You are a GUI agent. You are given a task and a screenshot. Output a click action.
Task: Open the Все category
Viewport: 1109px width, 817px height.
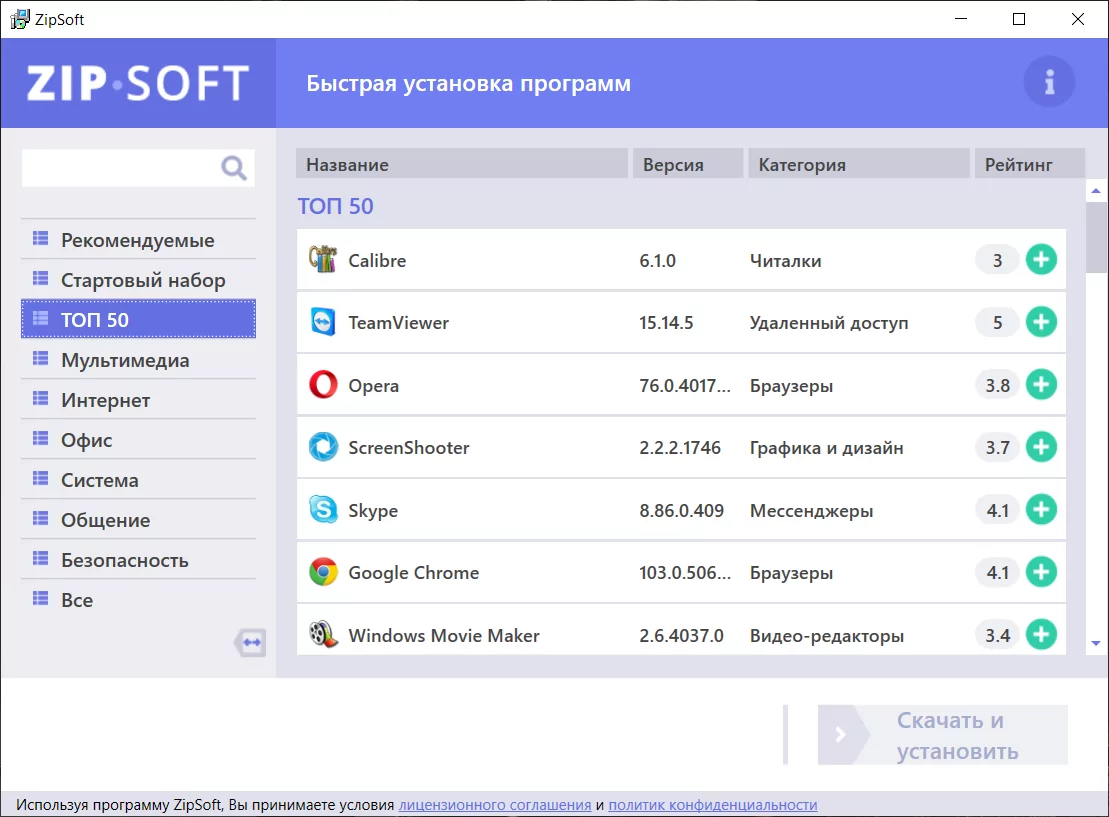tap(138, 600)
